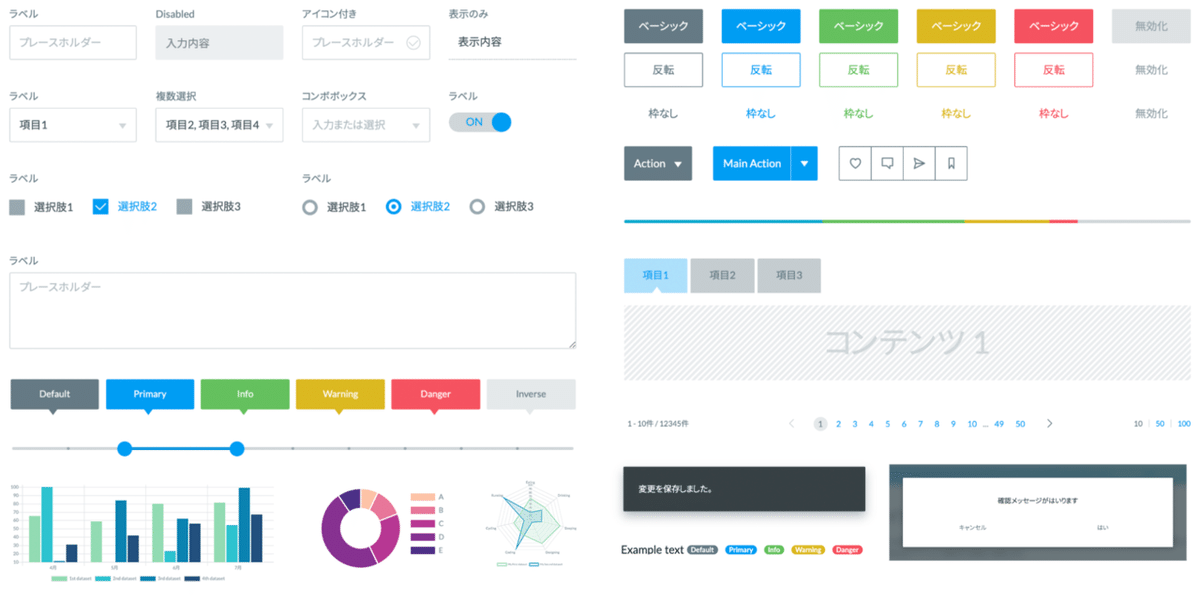Screen dimensions: 1200x600
Task: Select the 選択肢3 radio button
Action: click(x=478, y=207)
